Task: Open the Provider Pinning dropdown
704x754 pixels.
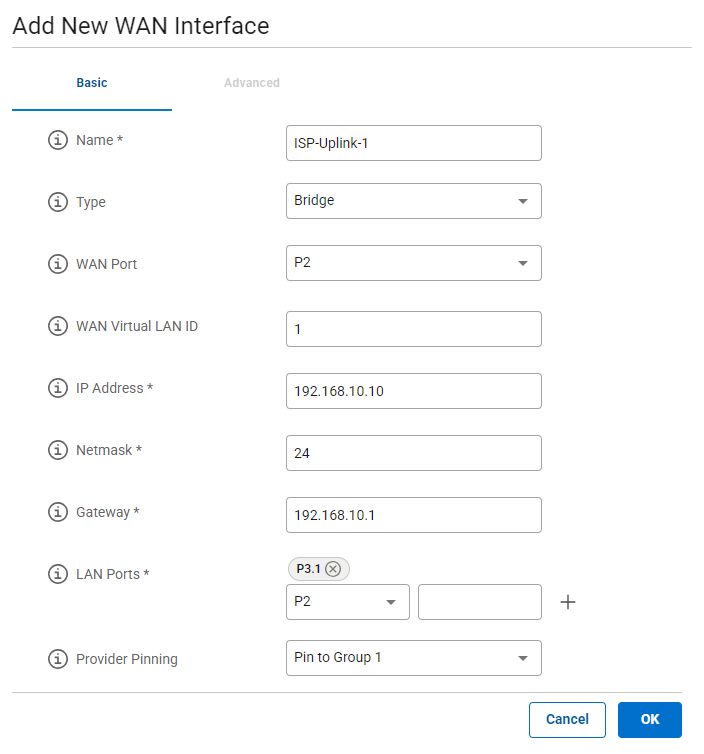Action: [x=413, y=658]
